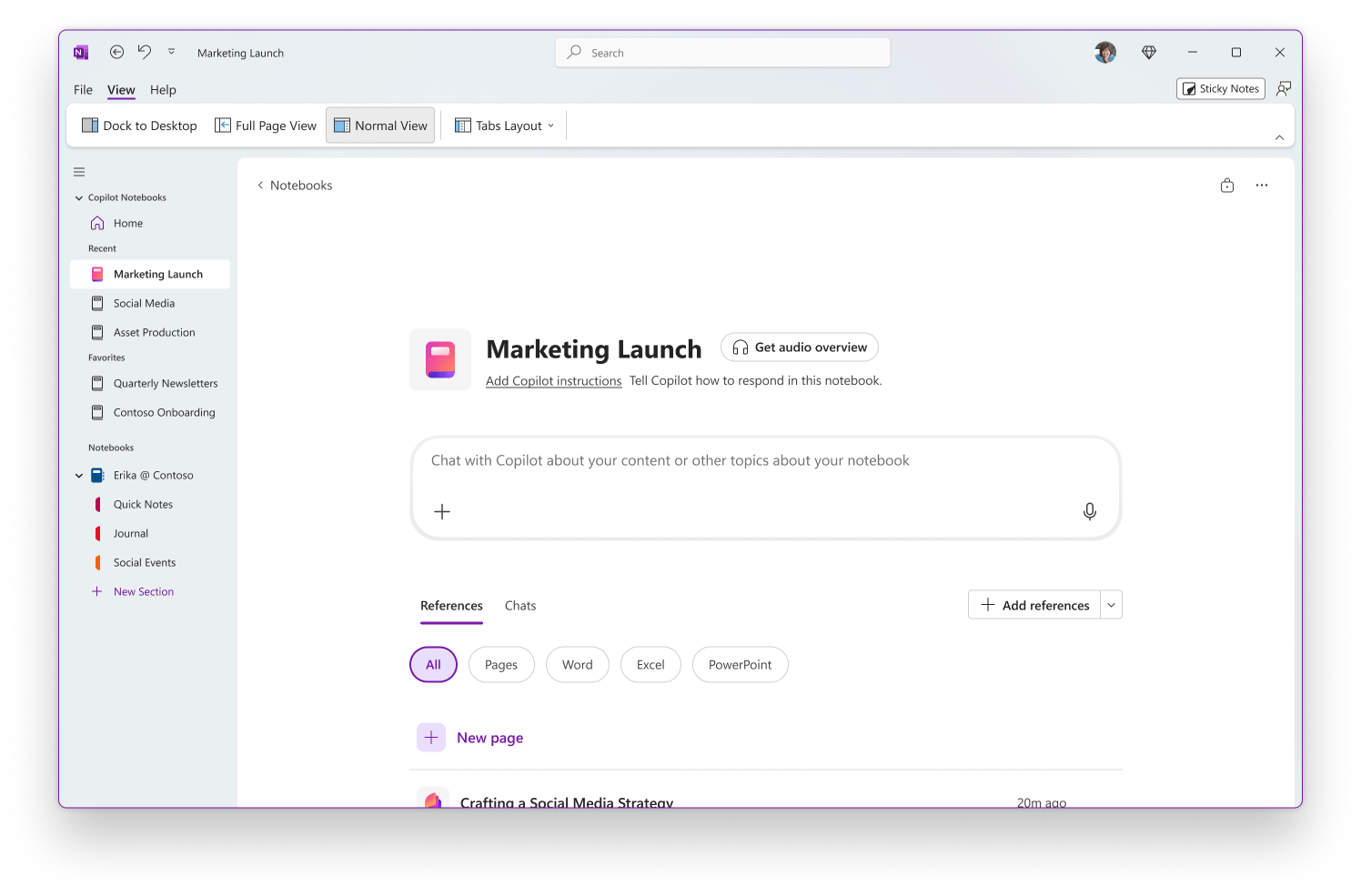Screen dimensions: 1361x896
Task: Switch to the Chats tab
Action: point(519,606)
